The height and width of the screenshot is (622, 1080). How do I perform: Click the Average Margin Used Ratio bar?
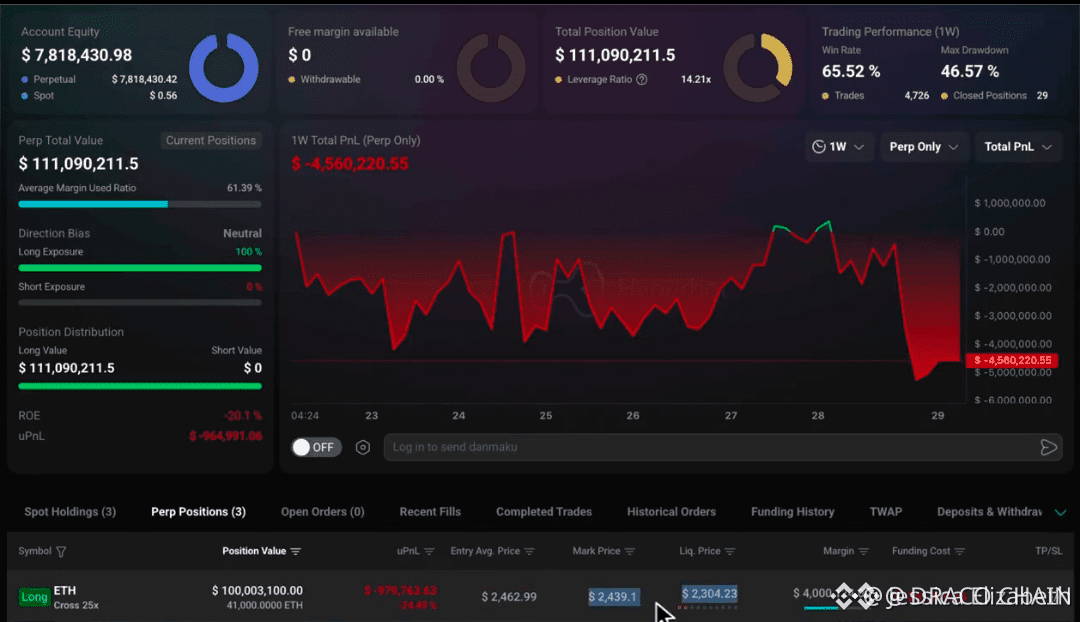(x=140, y=204)
